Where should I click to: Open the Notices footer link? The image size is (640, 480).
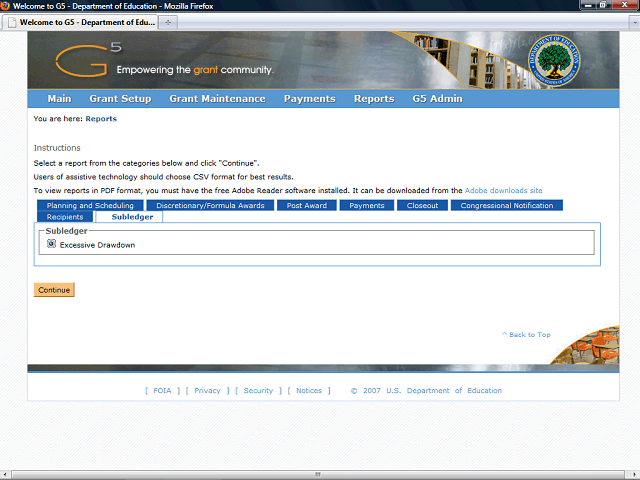(309, 391)
